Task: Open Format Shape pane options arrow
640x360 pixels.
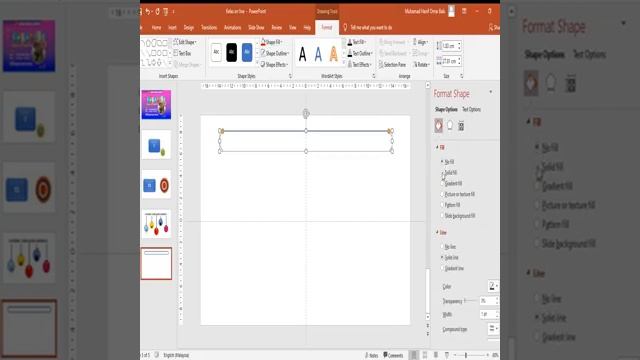Action: click(491, 92)
